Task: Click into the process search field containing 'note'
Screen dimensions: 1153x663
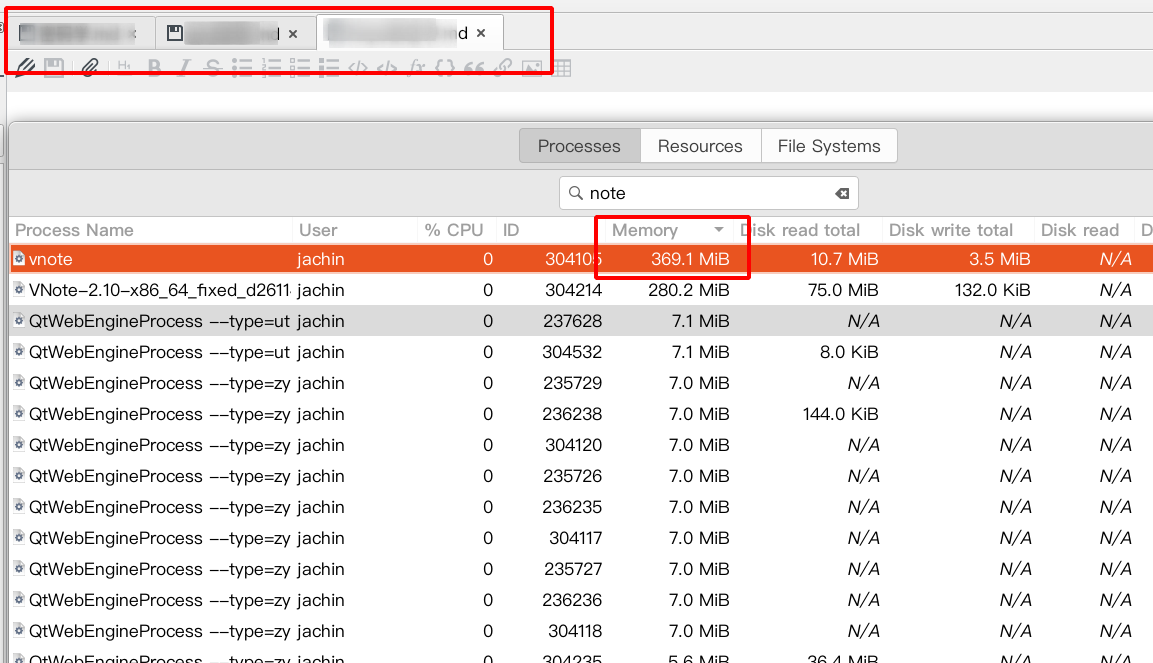Action: [708, 193]
